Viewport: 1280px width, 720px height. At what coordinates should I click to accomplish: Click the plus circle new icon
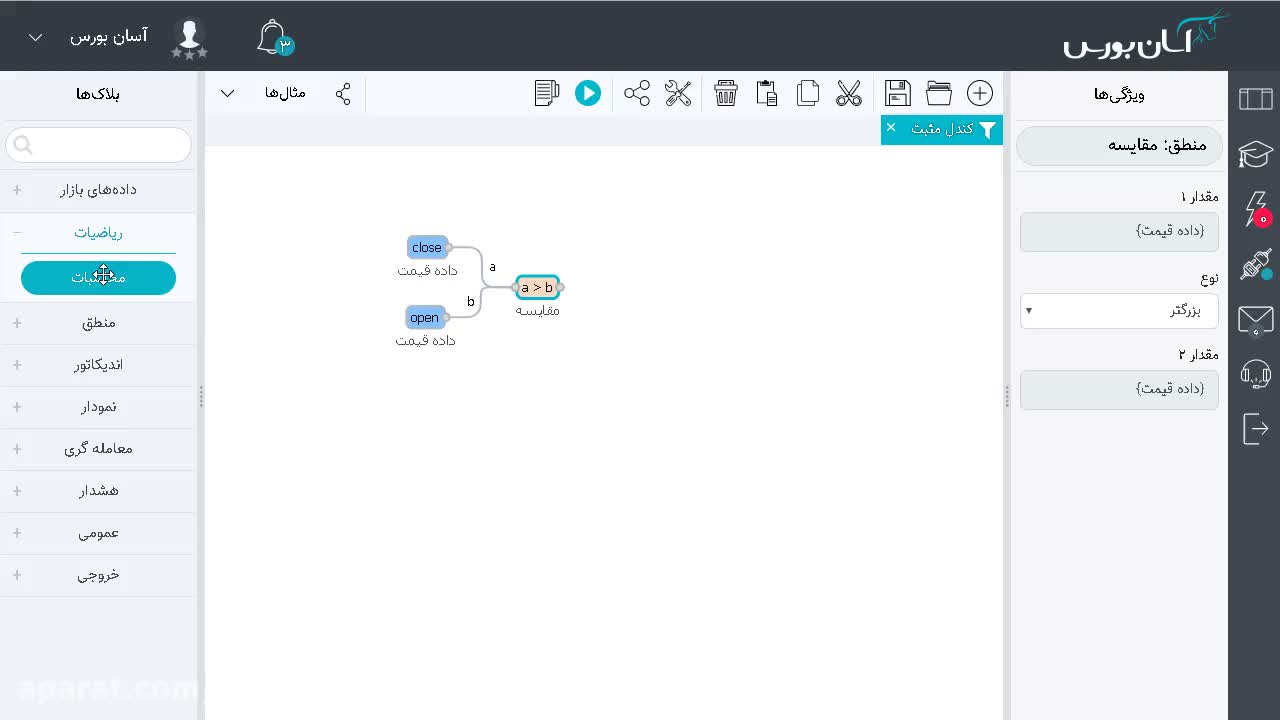click(980, 93)
